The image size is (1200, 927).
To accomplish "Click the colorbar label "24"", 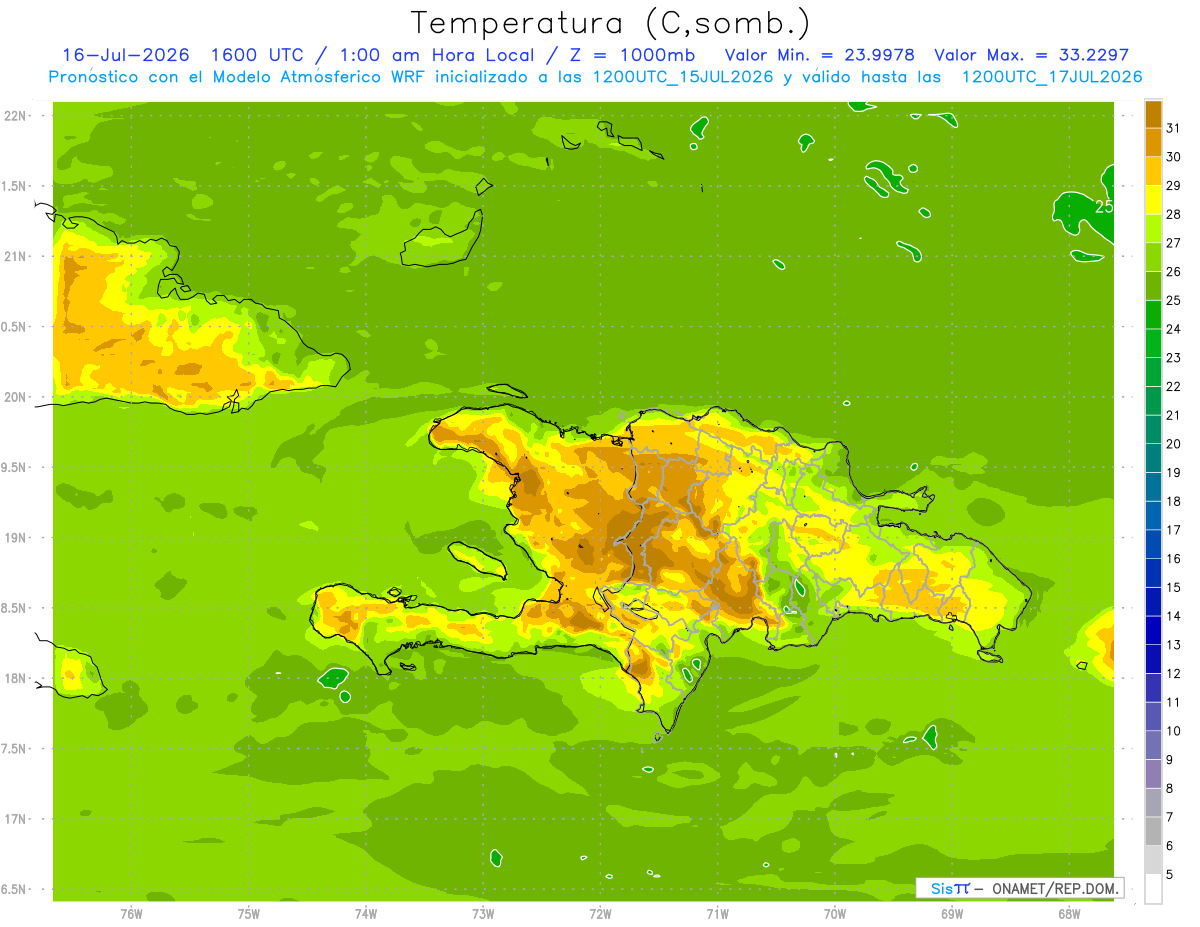I will [1174, 329].
